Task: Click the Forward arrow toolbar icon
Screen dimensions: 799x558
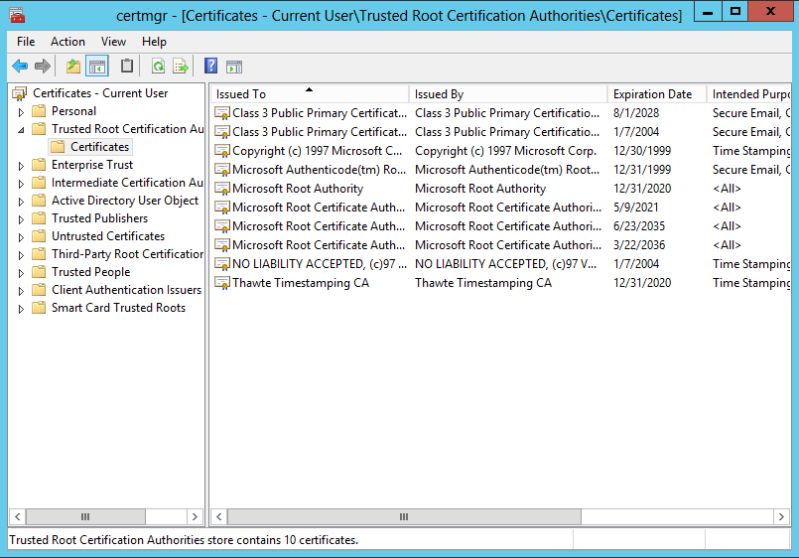Action: tap(42, 66)
